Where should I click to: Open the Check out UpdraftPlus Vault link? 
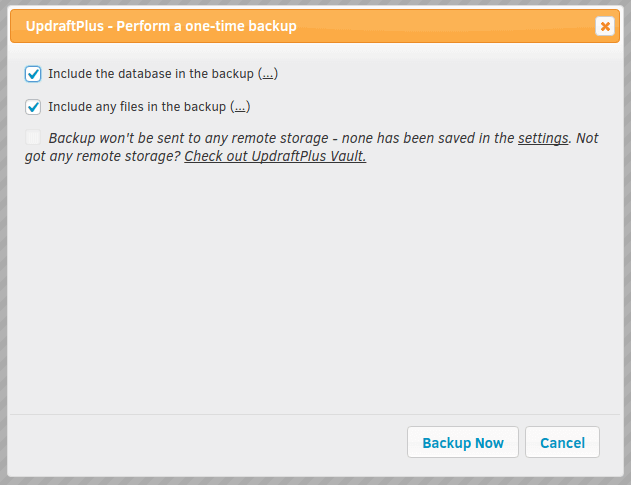pos(275,156)
